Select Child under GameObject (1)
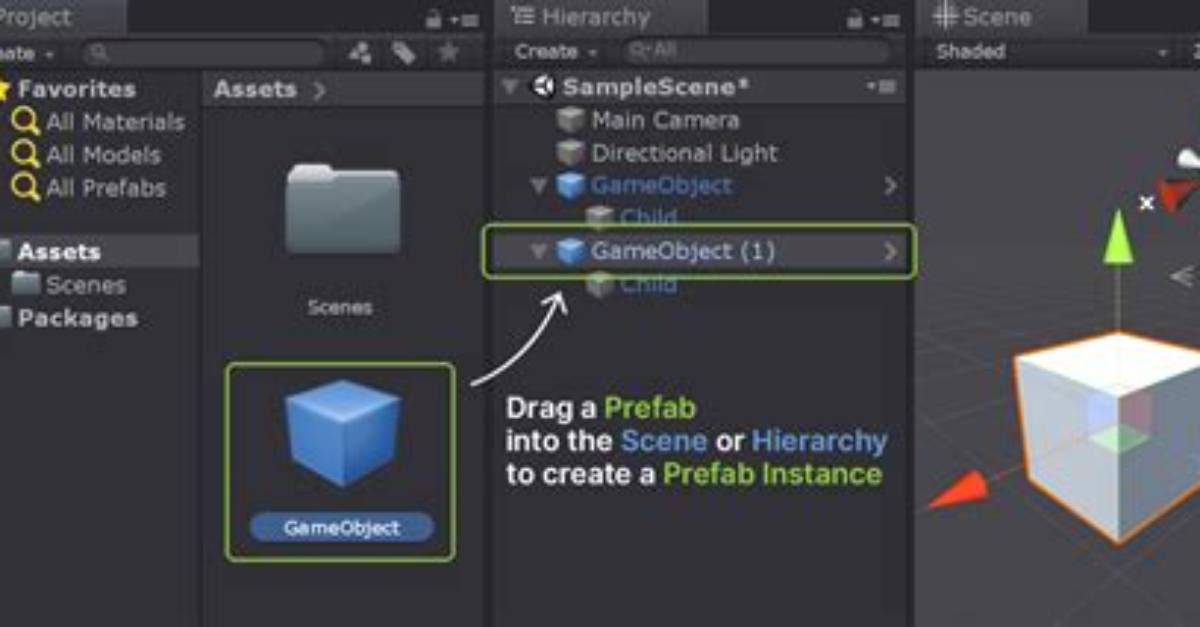This screenshot has width=1200, height=627. [x=648, y=285]
